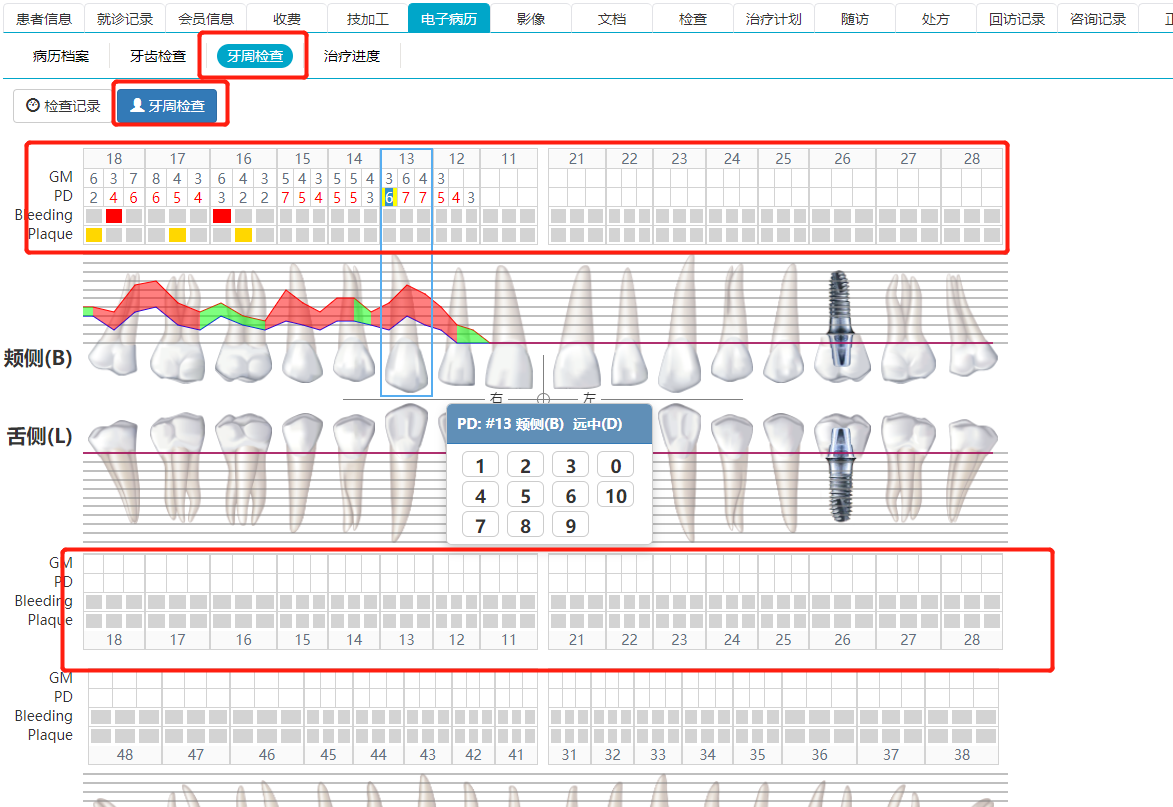The width and height of the screenshot is (1173, 807).
Task: Select the highlighted PD cell of tooth 13
Action: [x=389, y=197]
